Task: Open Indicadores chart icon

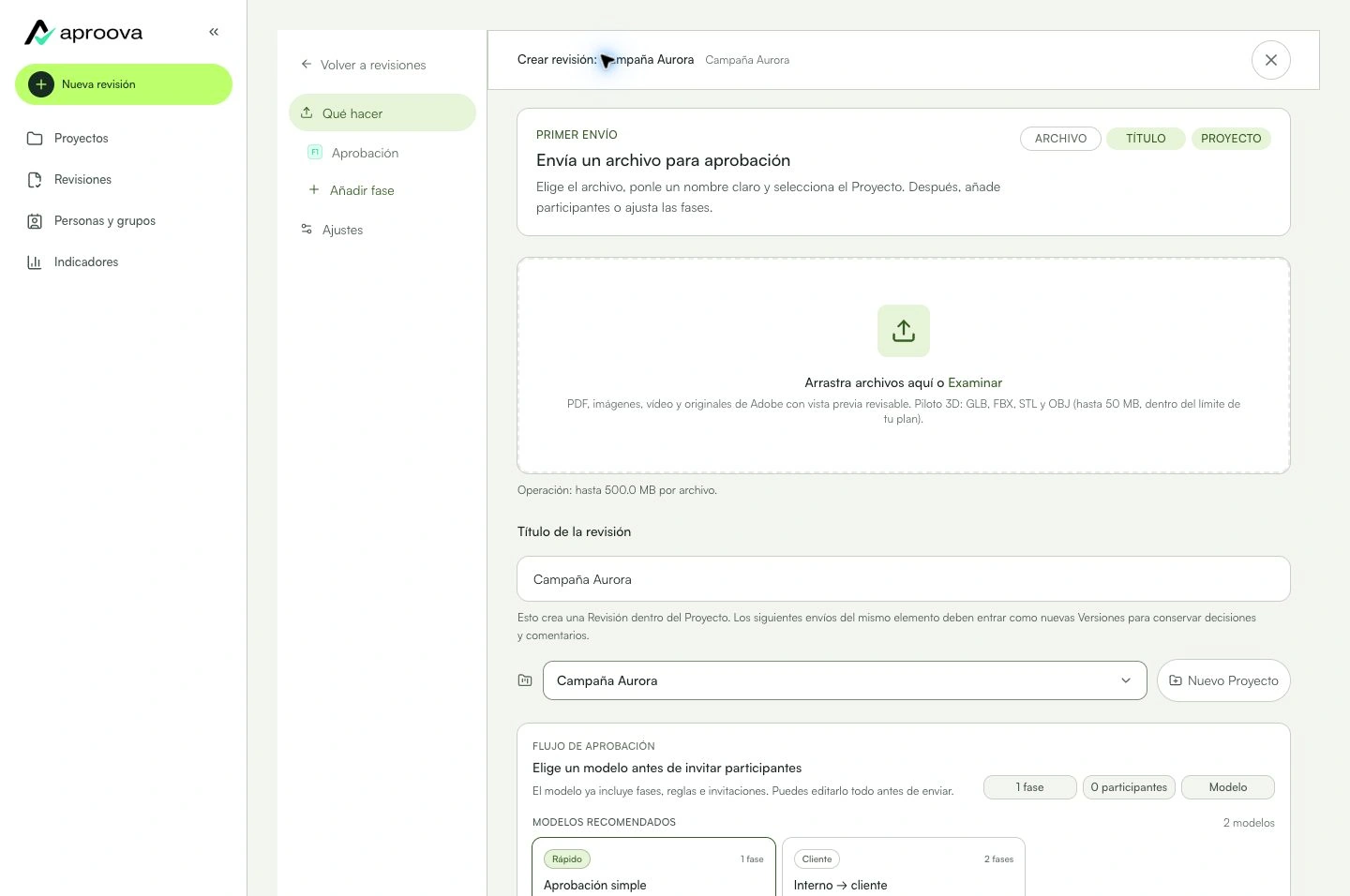Action: 35,262
